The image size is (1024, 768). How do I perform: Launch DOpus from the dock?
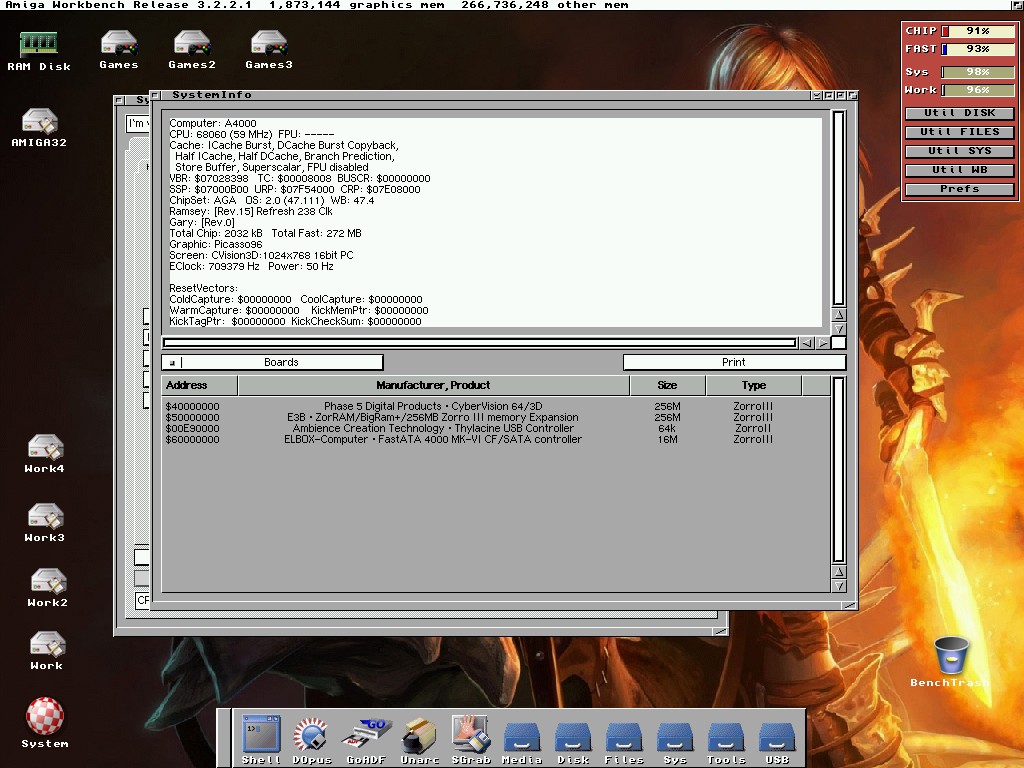[312, 739]
